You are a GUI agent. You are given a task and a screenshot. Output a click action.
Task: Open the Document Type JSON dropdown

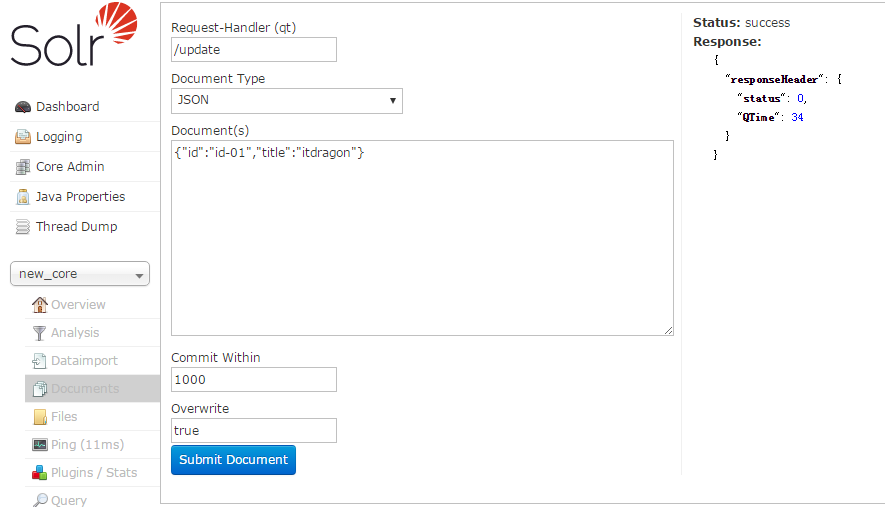(287, 100)
